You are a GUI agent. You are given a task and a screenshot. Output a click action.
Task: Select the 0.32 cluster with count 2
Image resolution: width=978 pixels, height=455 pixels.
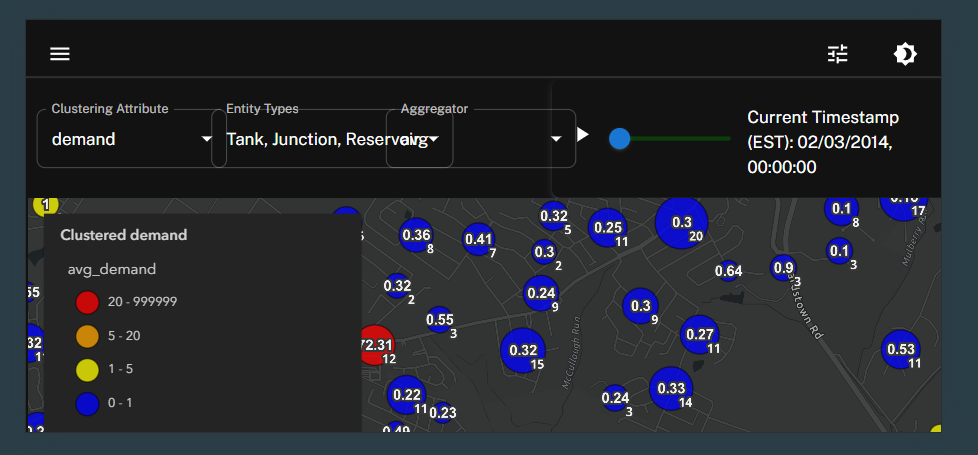pyautogui.click(x=397, y=286)
